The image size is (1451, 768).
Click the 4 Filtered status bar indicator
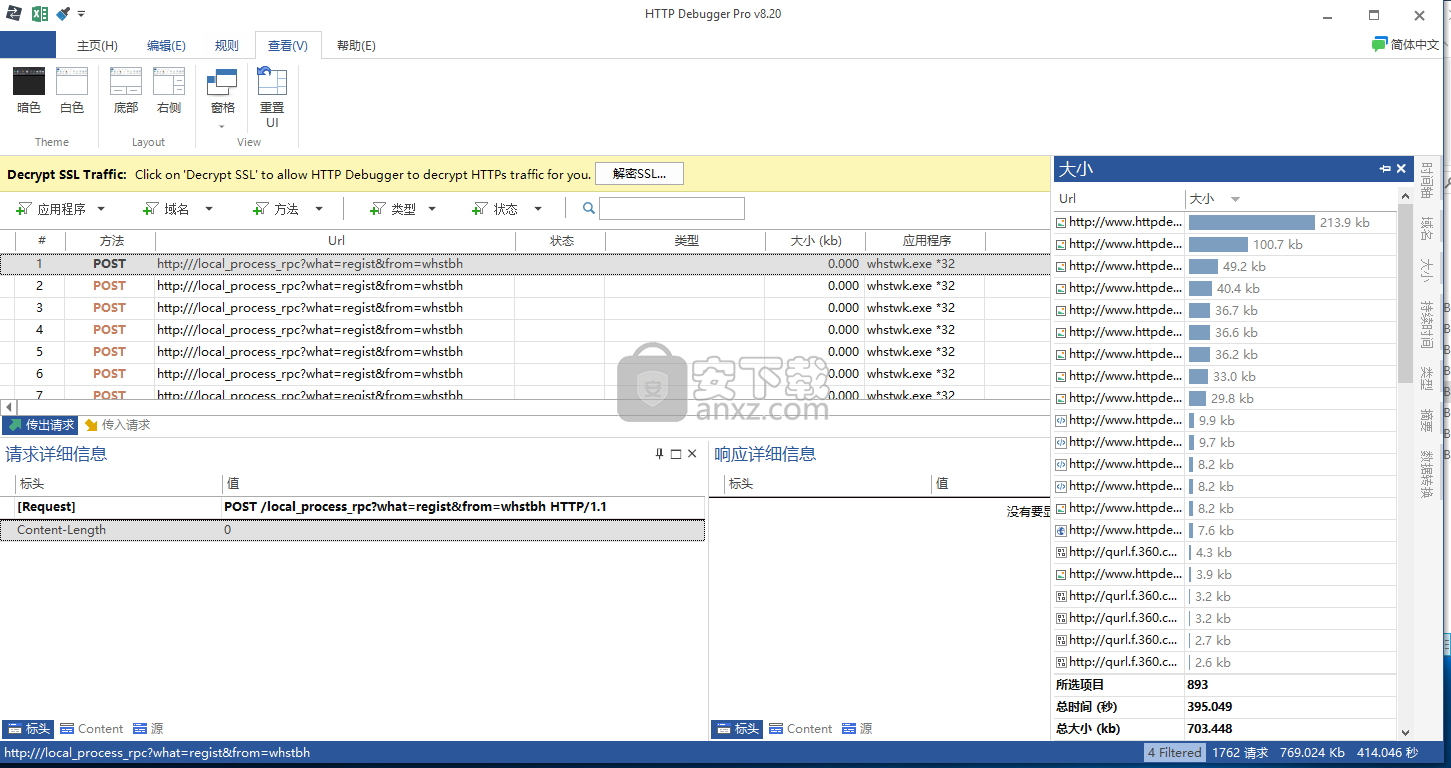click(1175, 753)
